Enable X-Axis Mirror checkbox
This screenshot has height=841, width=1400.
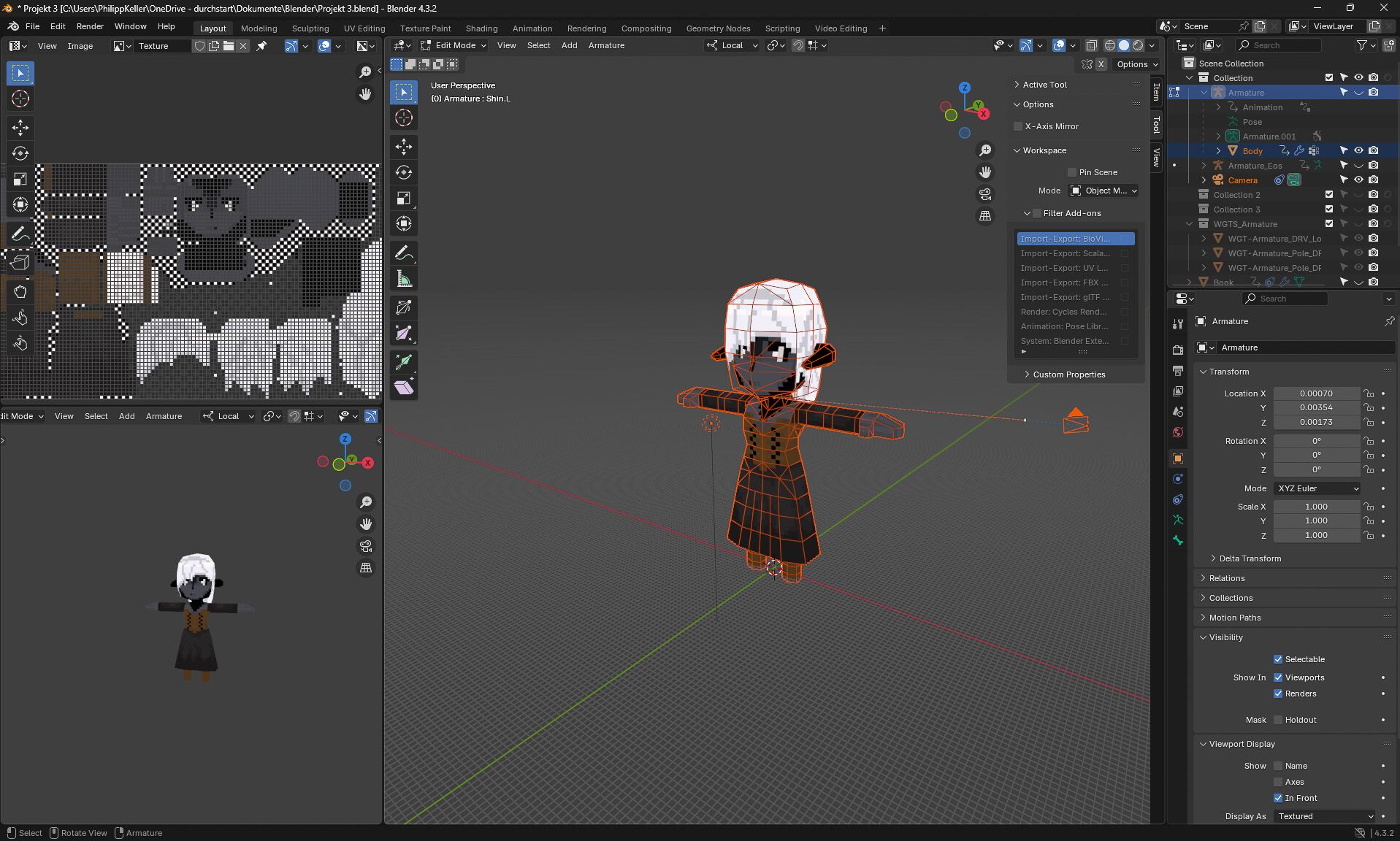click(1018, 126)
